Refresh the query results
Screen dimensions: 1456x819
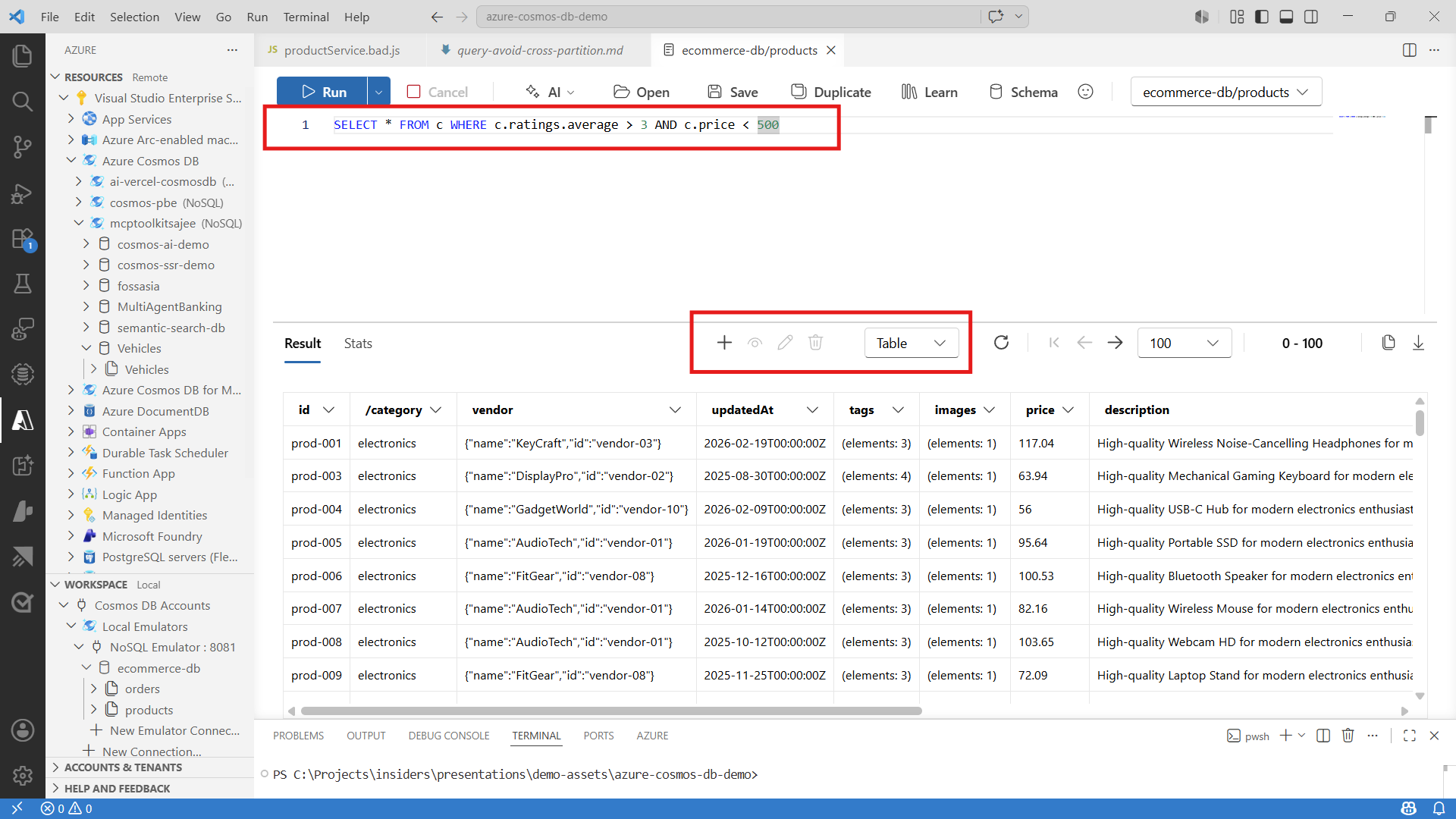pyautogui.click(x=1001, y=343)
